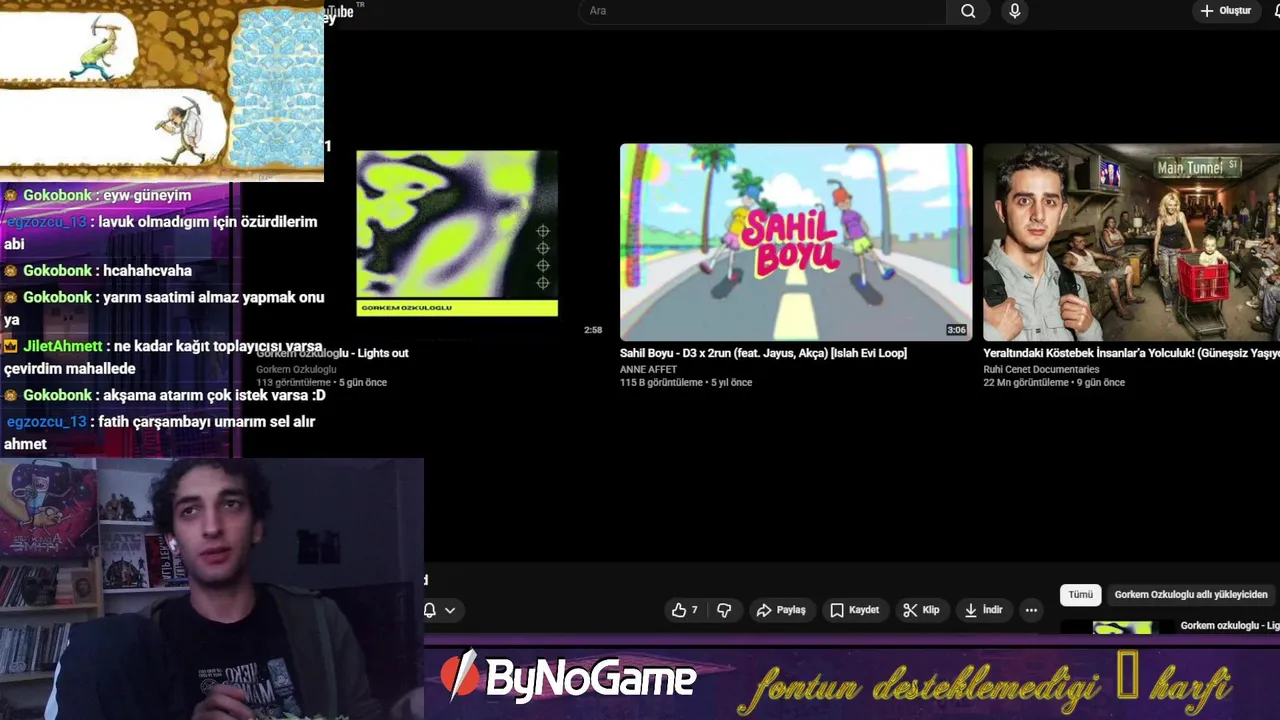Click the YouTube logo in header
Screen dimensions: 1280x720
(340, 11)
